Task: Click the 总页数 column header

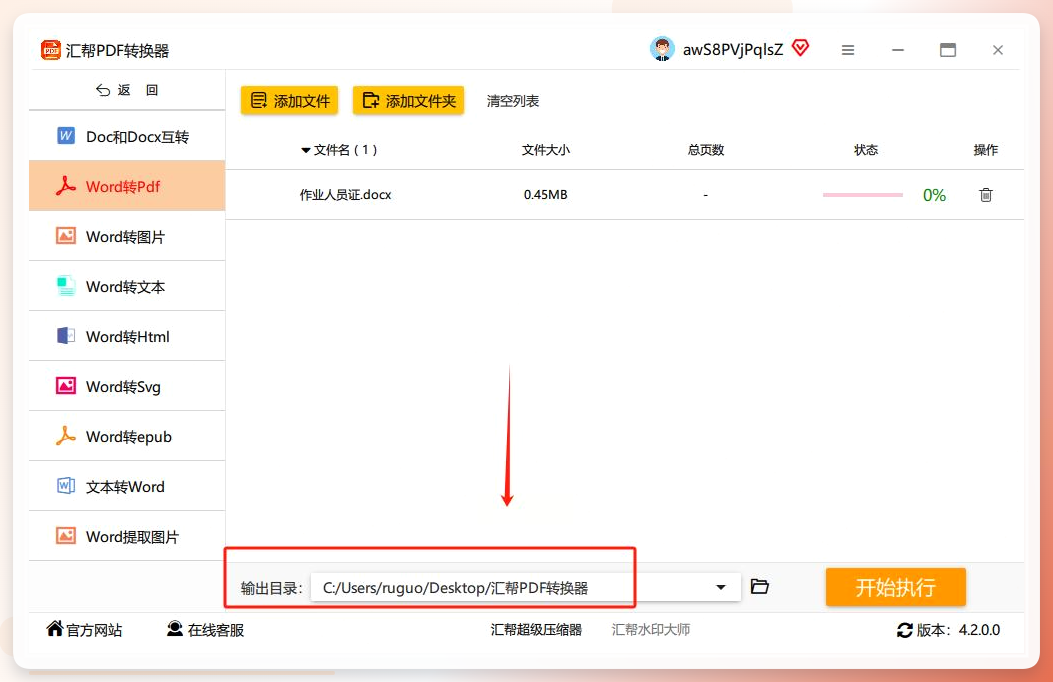Action: pyautogui.click(x=706, y=150)
